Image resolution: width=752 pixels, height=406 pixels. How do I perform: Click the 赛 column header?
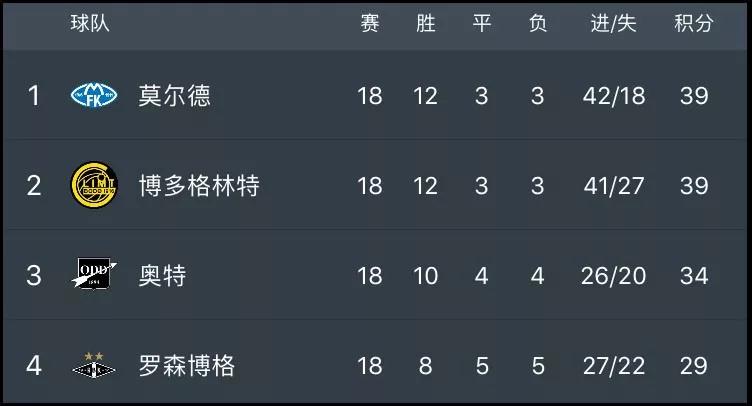370,23
